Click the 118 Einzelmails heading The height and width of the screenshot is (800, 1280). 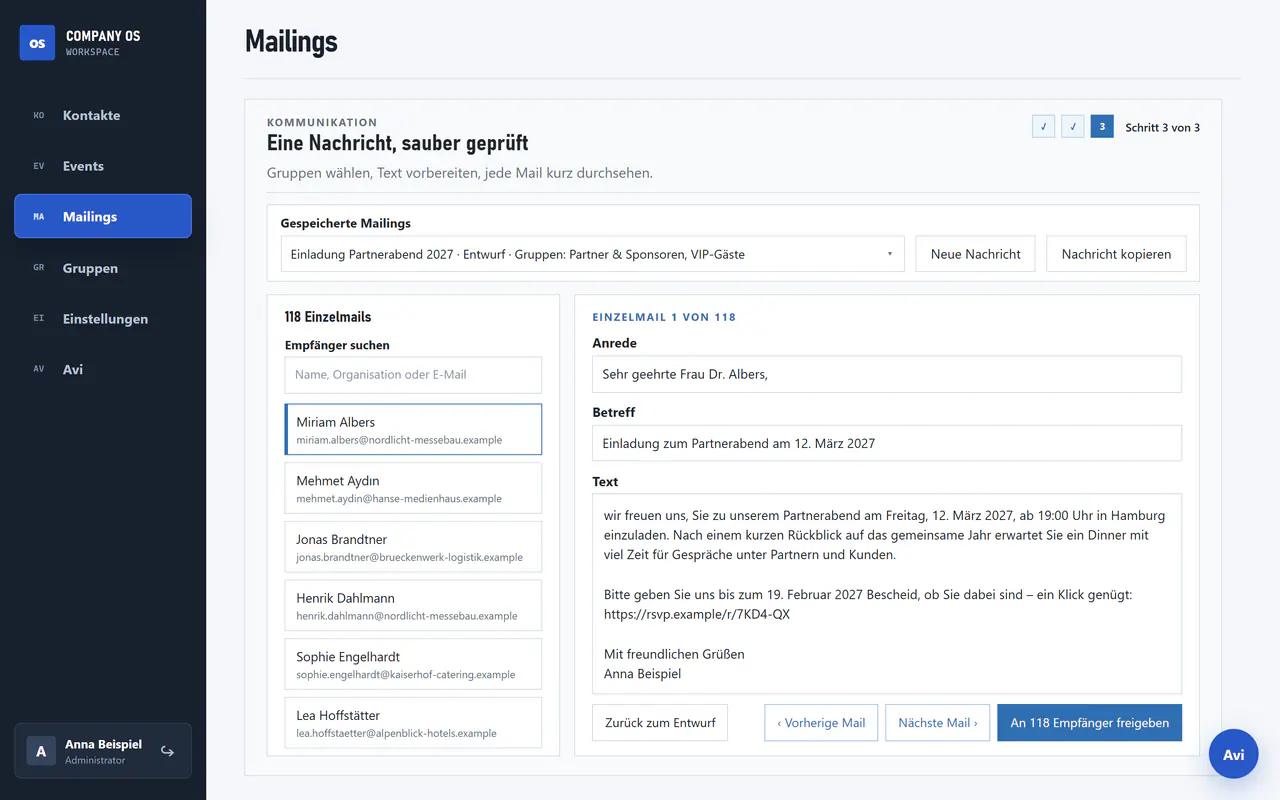click(328, 317)
